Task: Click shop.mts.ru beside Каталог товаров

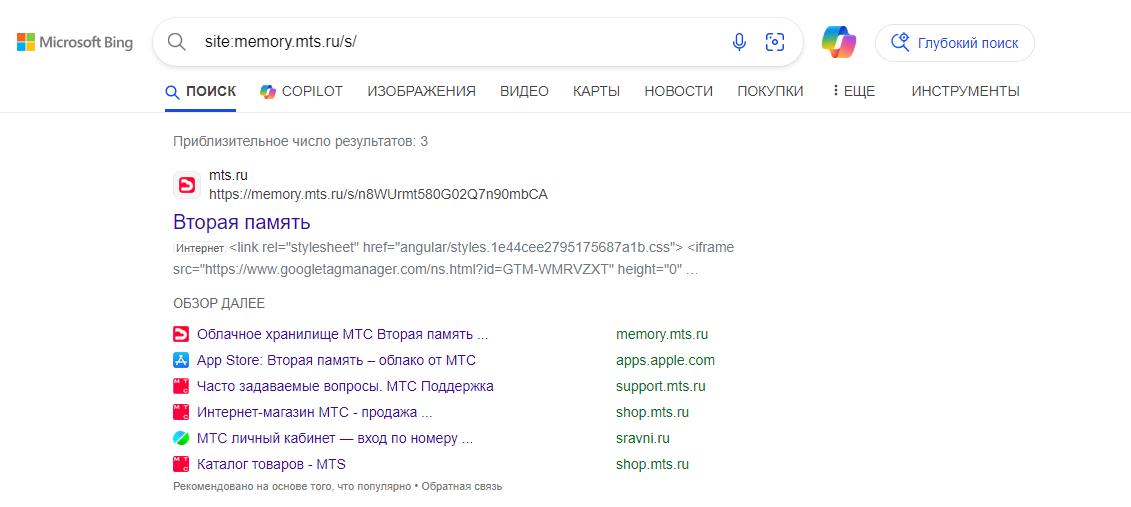Action: point(652,464)
